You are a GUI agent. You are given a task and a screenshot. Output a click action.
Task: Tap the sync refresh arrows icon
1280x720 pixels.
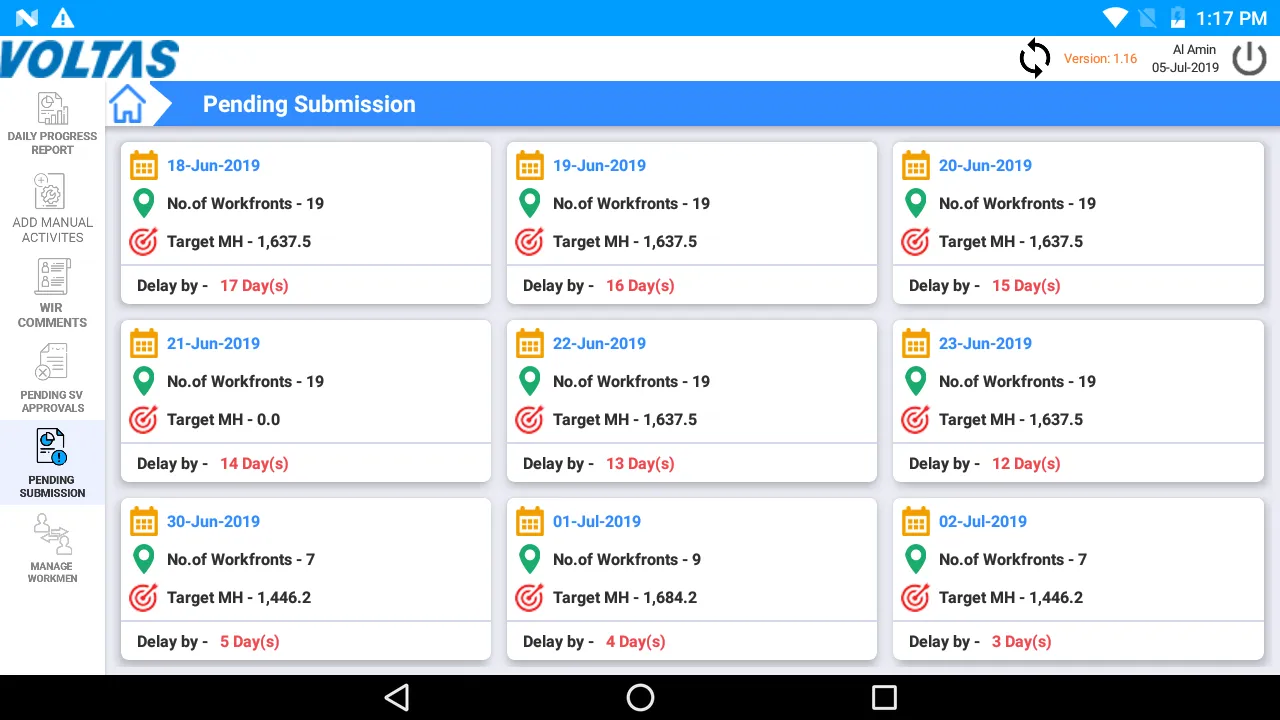click(1034, 59)
